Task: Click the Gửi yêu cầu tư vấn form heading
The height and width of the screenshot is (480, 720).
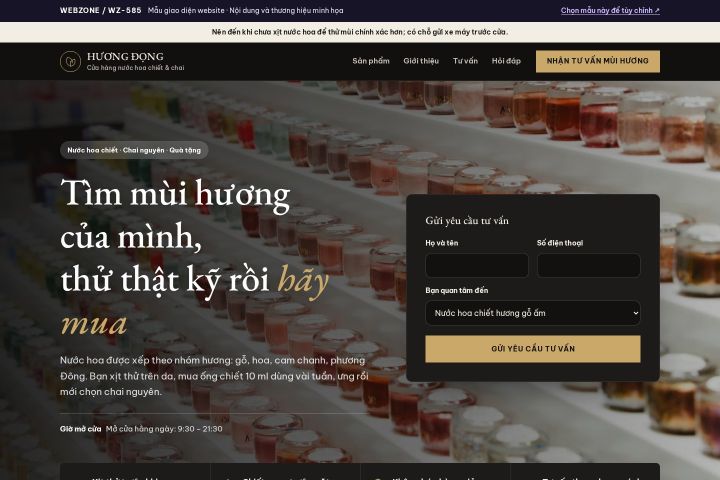Action: tap(467, 220)
